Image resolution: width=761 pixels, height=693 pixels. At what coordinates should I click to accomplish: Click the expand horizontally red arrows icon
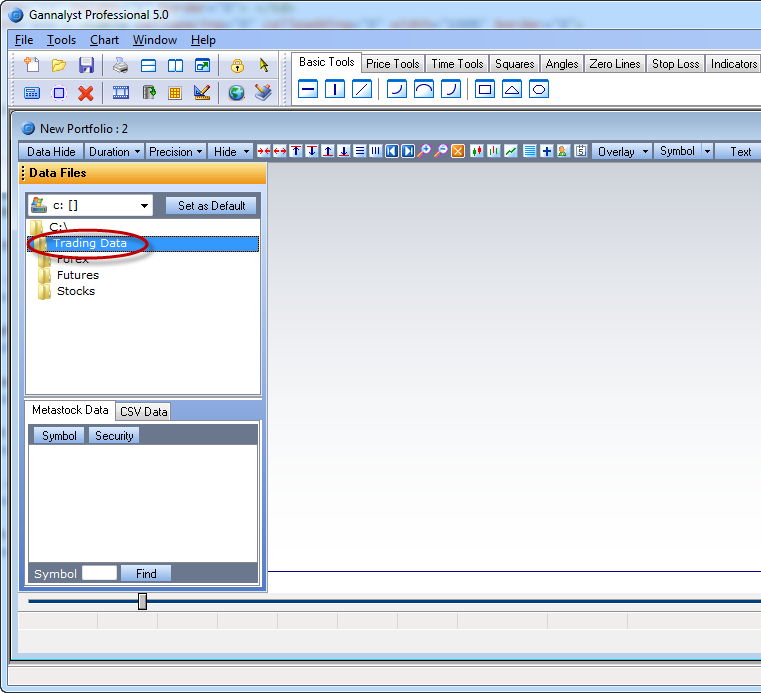280,151
